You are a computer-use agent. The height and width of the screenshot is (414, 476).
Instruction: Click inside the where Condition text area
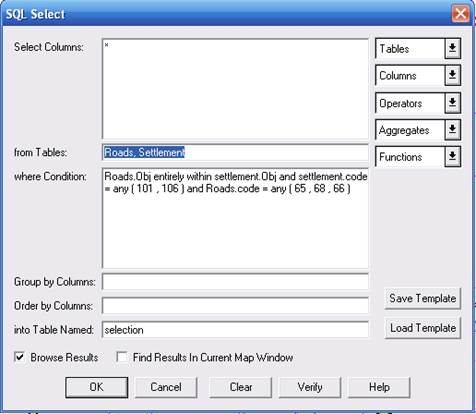235,218
